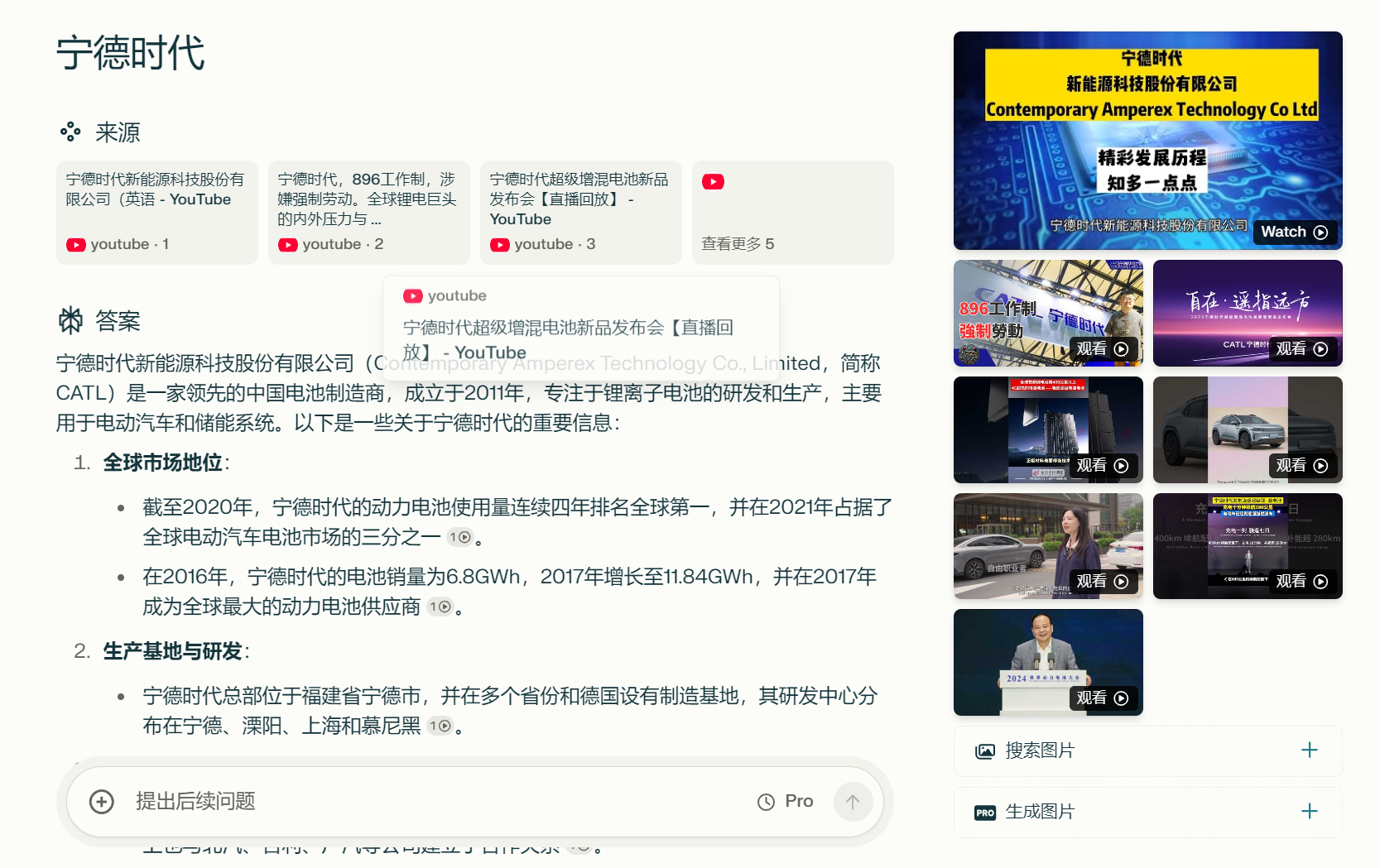
Task: Toggle the Pro search mode
Action: (x=786, y=802)
